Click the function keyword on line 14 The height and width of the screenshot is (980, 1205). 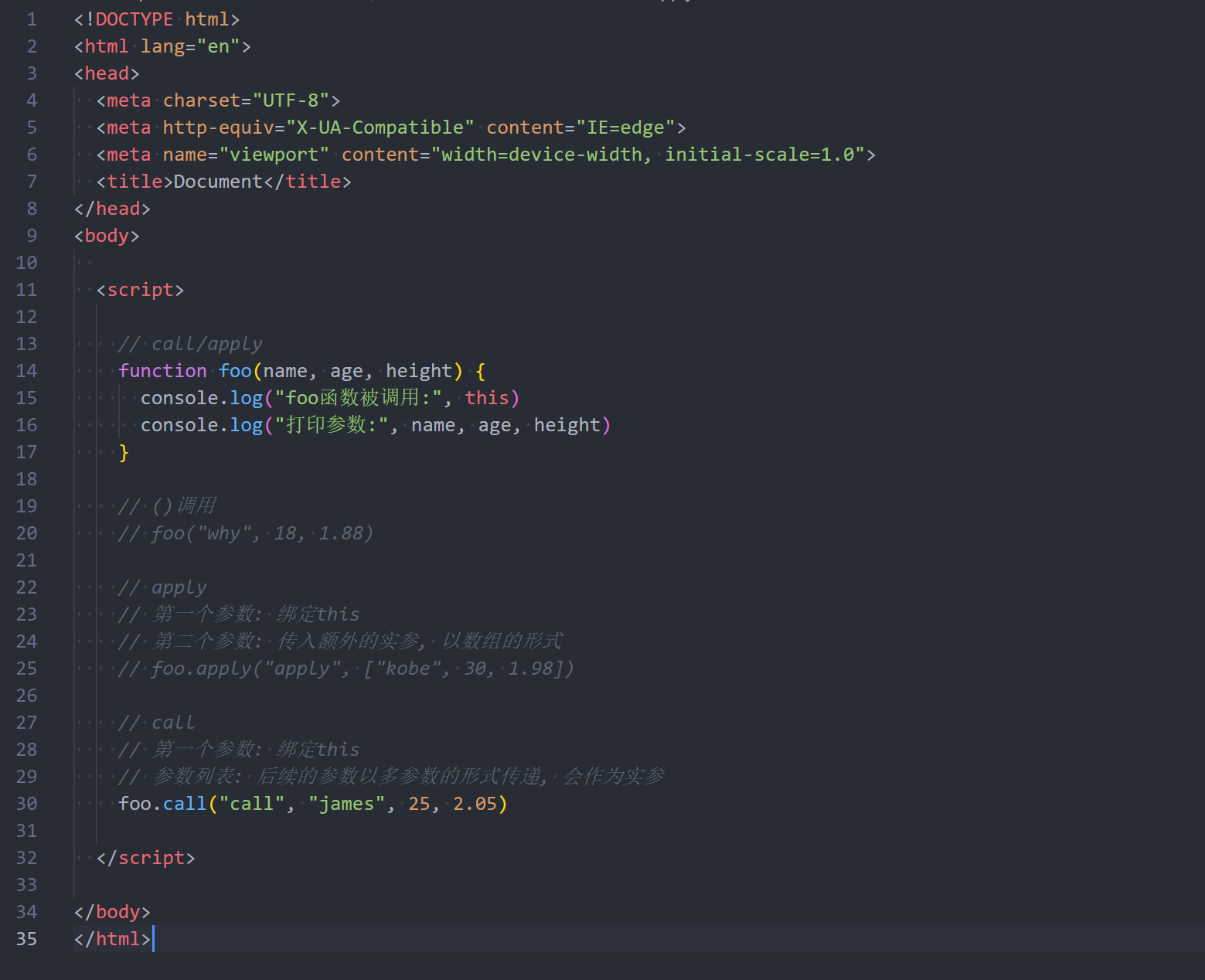coord(162,371)
